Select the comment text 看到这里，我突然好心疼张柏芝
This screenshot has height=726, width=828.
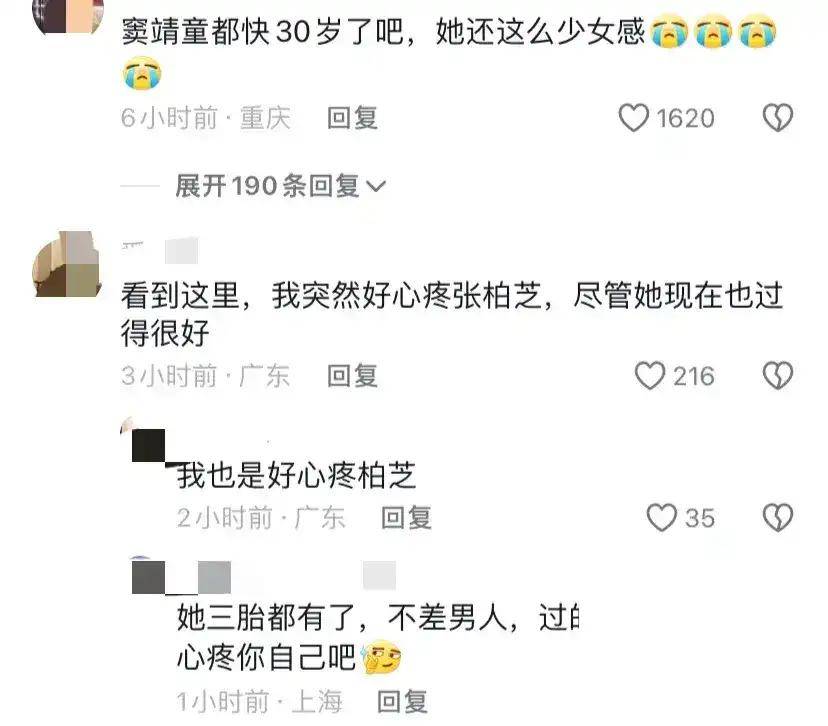click(331, 295)
